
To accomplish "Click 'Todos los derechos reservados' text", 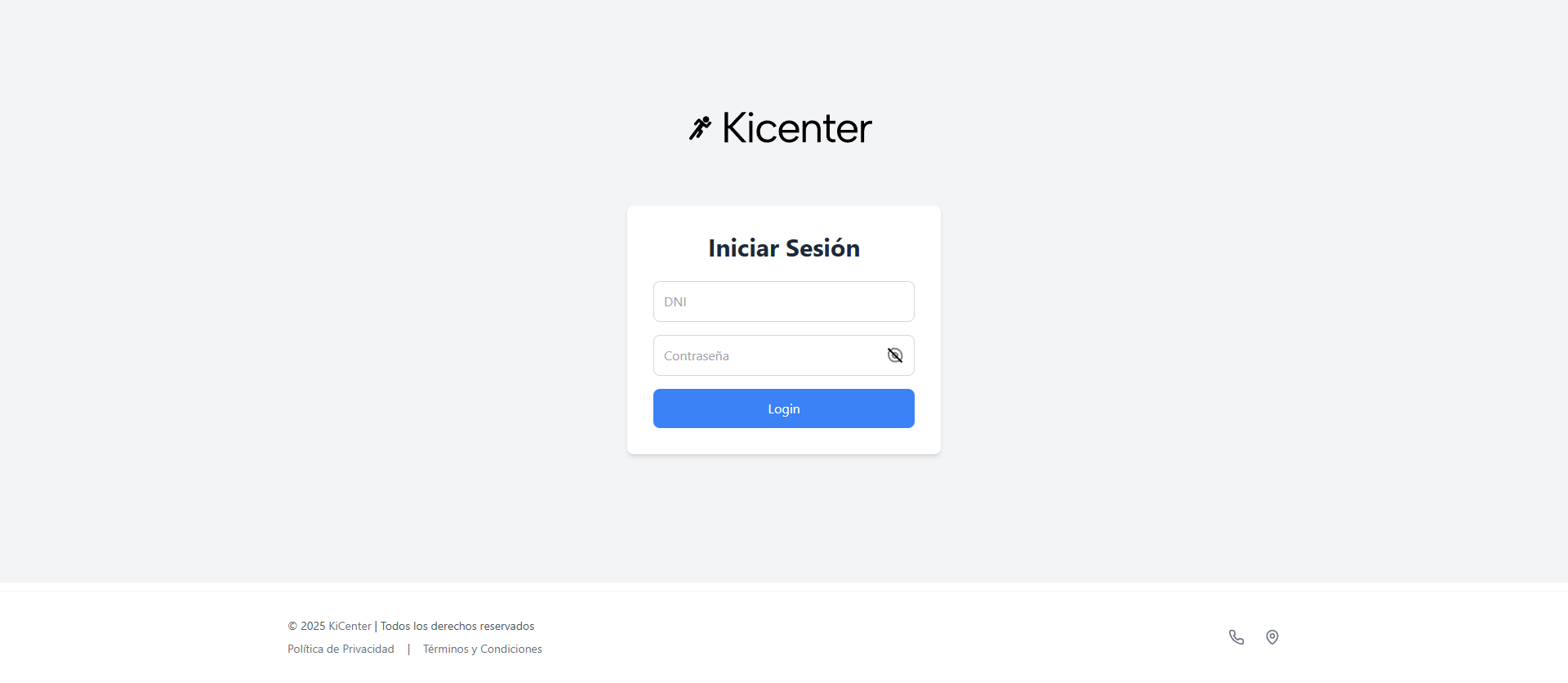I will pos(457,626).
